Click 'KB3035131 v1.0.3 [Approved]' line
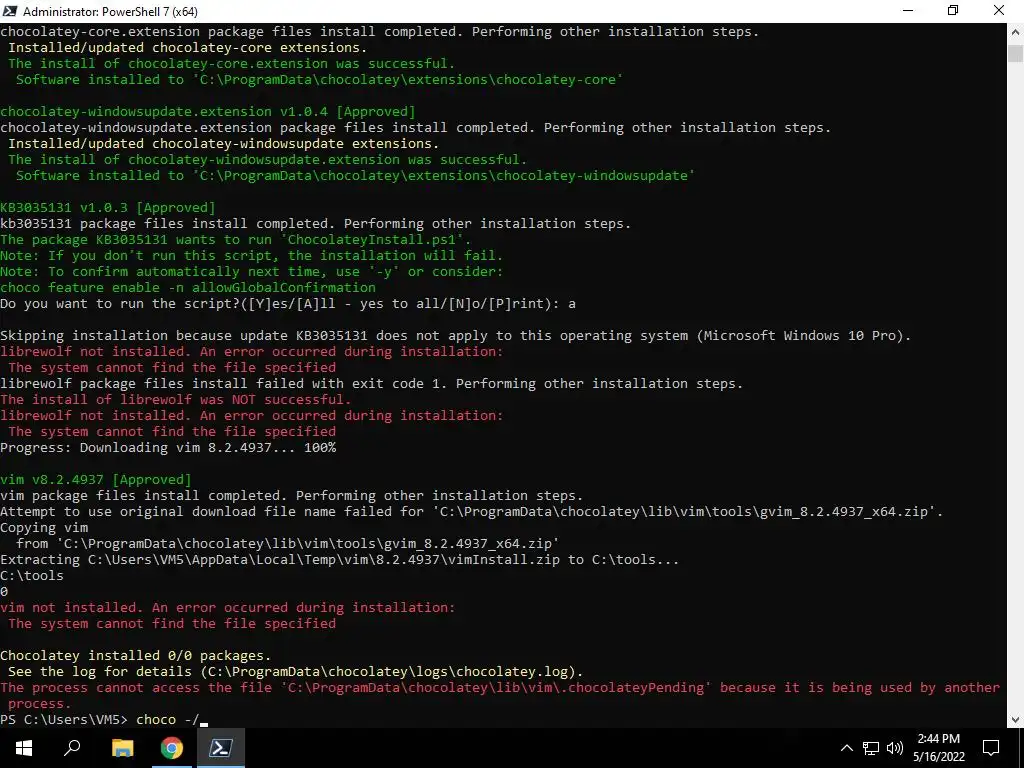 (x=108, y=208)
